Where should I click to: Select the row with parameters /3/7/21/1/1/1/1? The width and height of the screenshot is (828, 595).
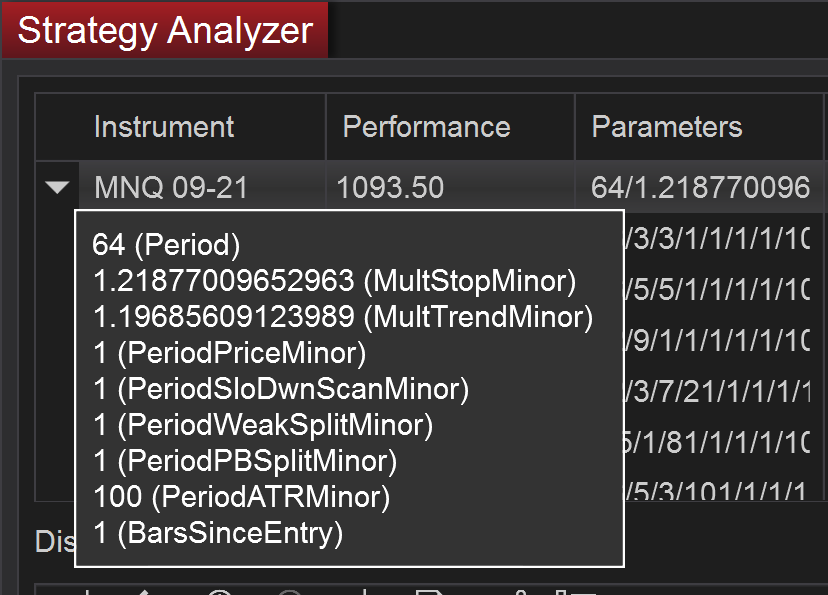tap(717, 391)
